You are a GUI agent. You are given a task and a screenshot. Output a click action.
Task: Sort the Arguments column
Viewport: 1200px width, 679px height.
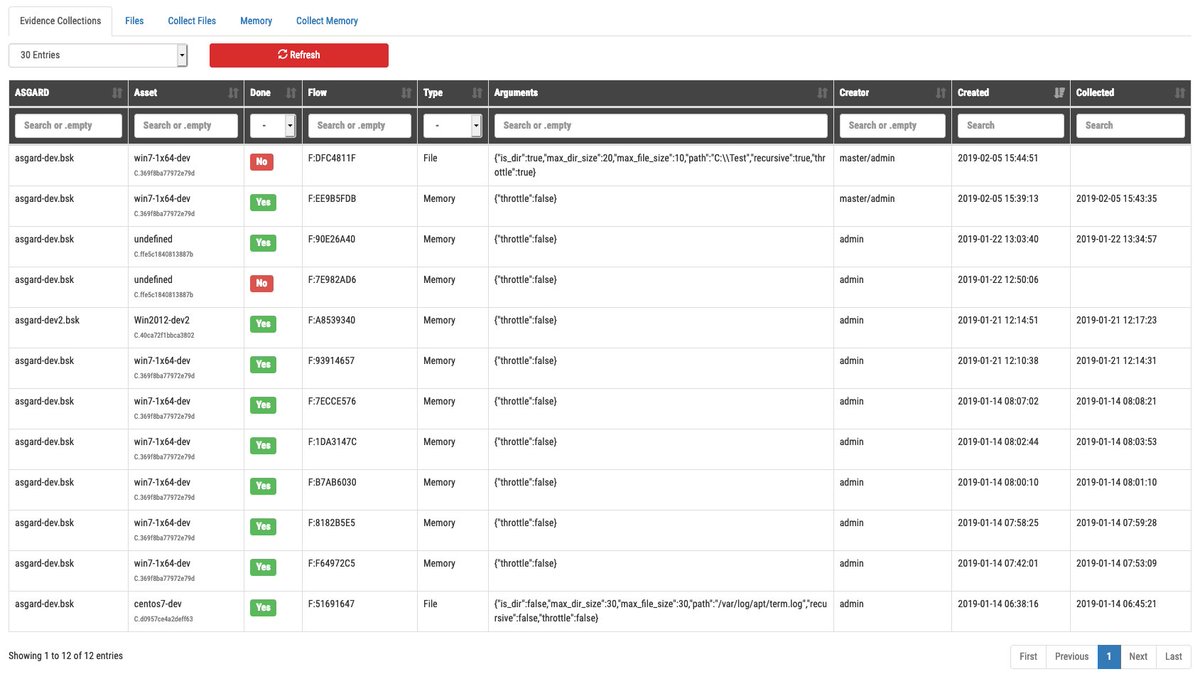pos(823,92)
